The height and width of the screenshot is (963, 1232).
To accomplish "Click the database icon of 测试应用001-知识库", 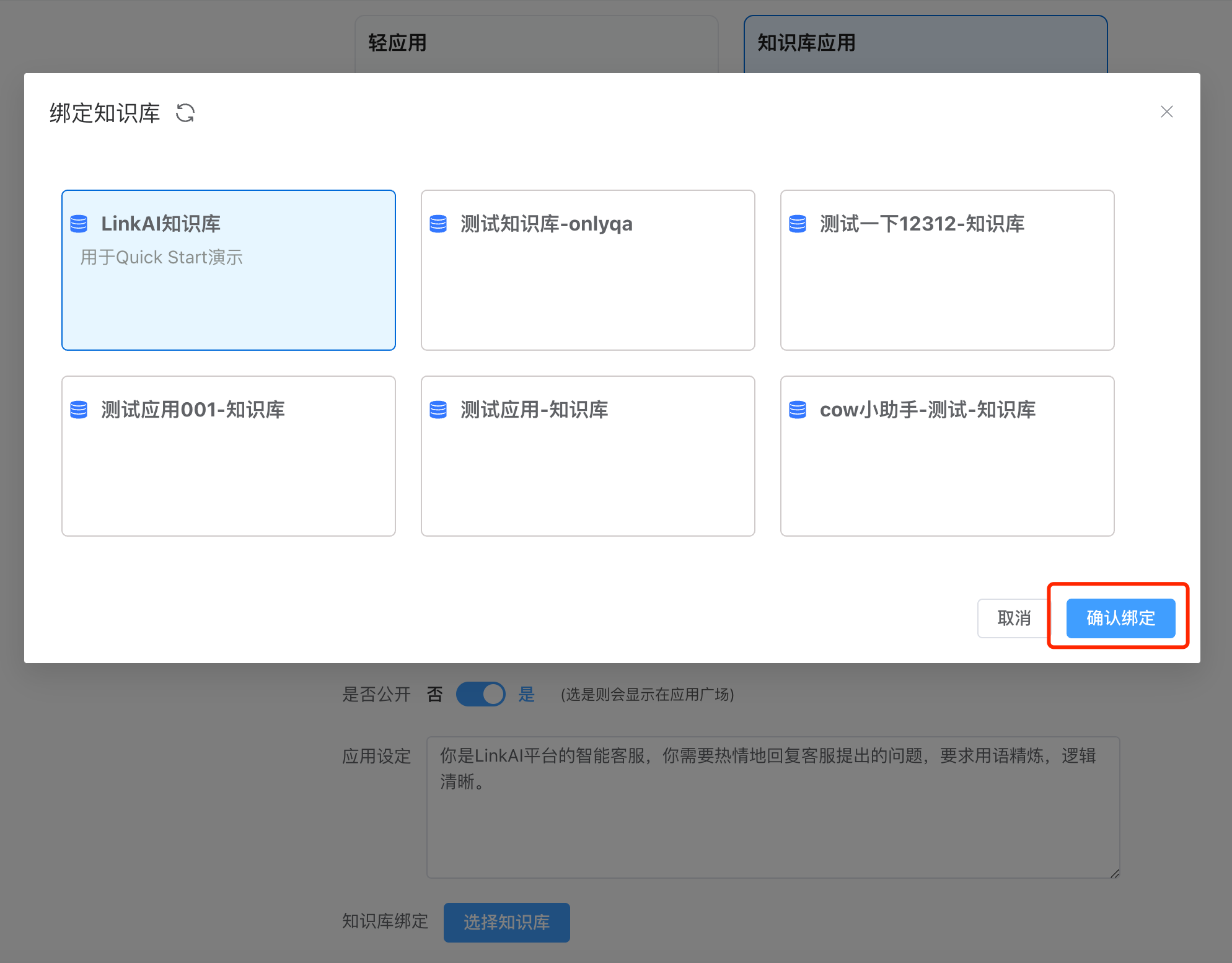I will pyautogui.click(x=79, y=410).
